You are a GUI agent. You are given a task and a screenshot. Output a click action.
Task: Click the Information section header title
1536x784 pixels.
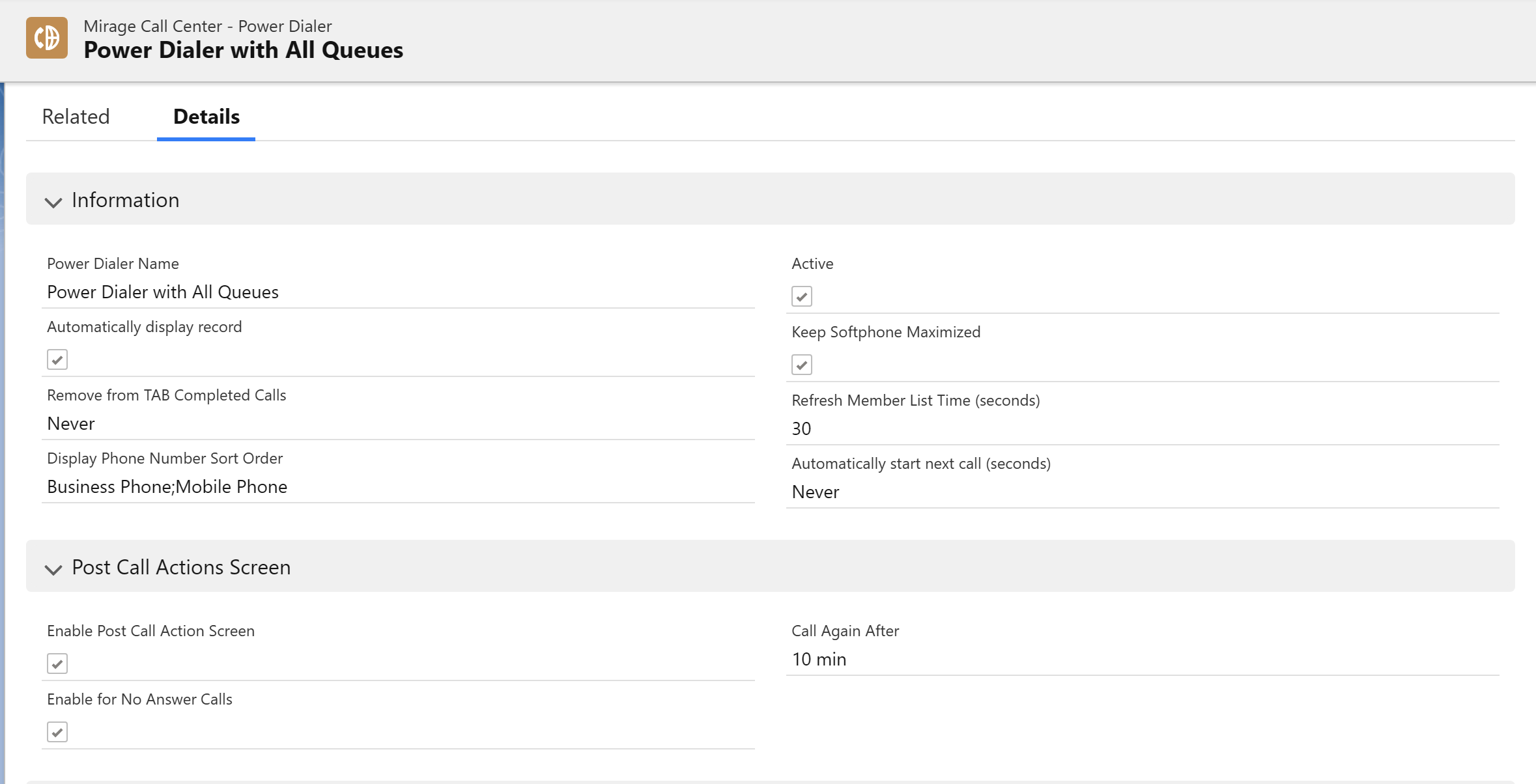pyautogui.click(x=126, y=200)
